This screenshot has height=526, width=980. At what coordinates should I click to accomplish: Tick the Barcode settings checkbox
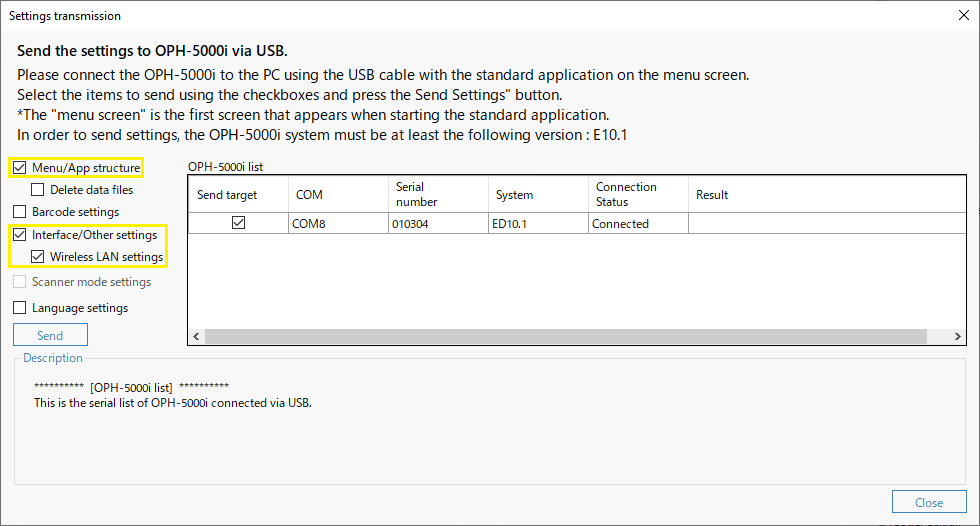pos(19,212)
